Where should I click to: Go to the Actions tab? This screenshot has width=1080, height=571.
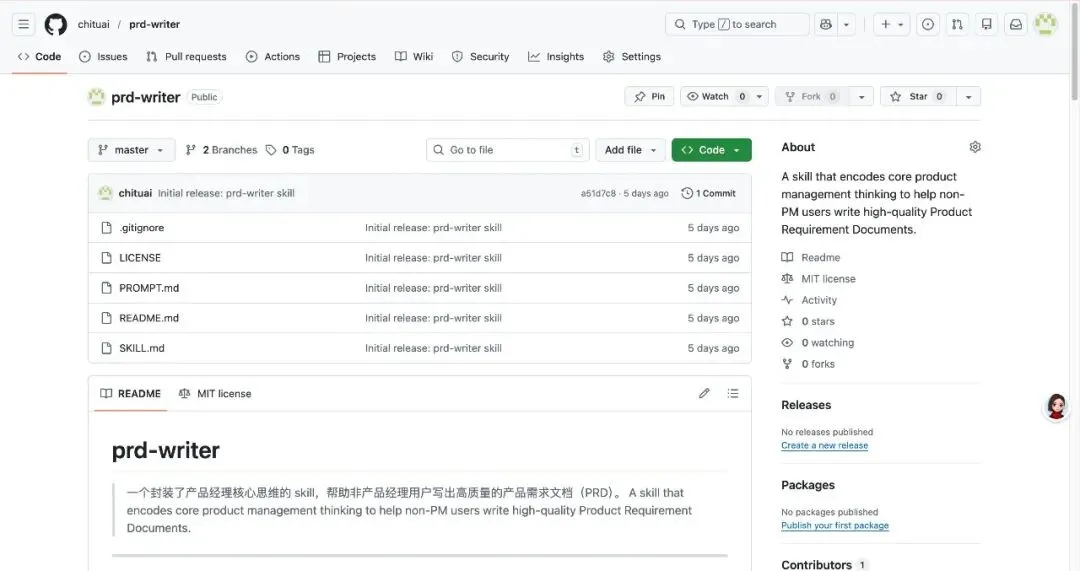pyautogui.click(x=273, y=56)
